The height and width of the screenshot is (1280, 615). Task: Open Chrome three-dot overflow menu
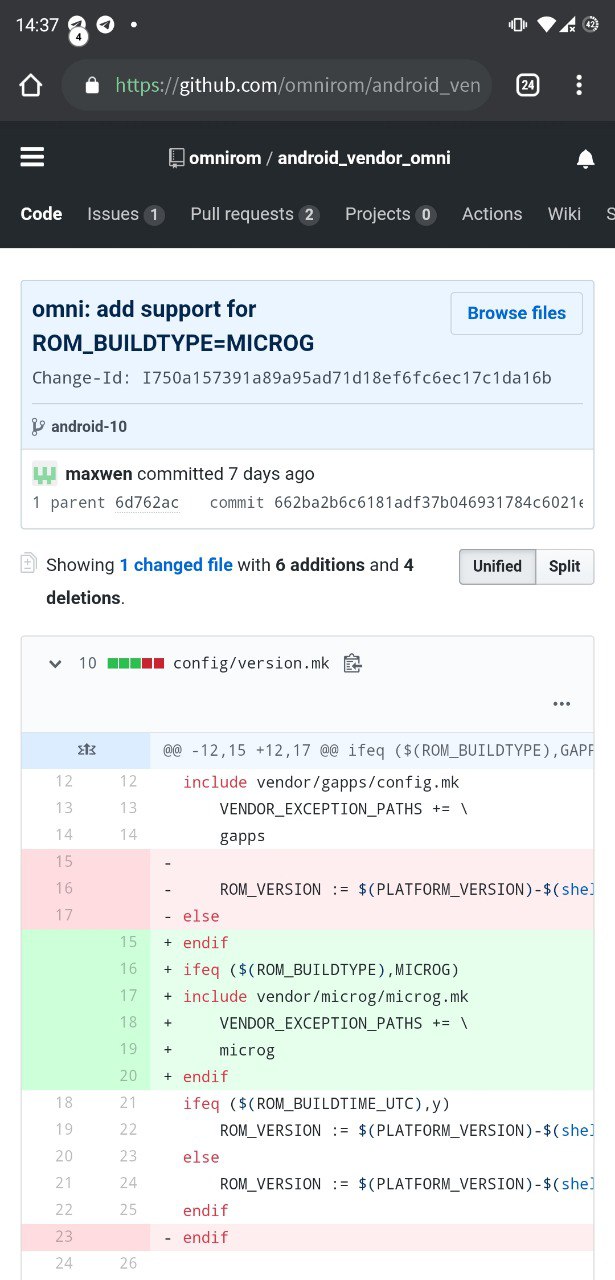pos(579,85)
